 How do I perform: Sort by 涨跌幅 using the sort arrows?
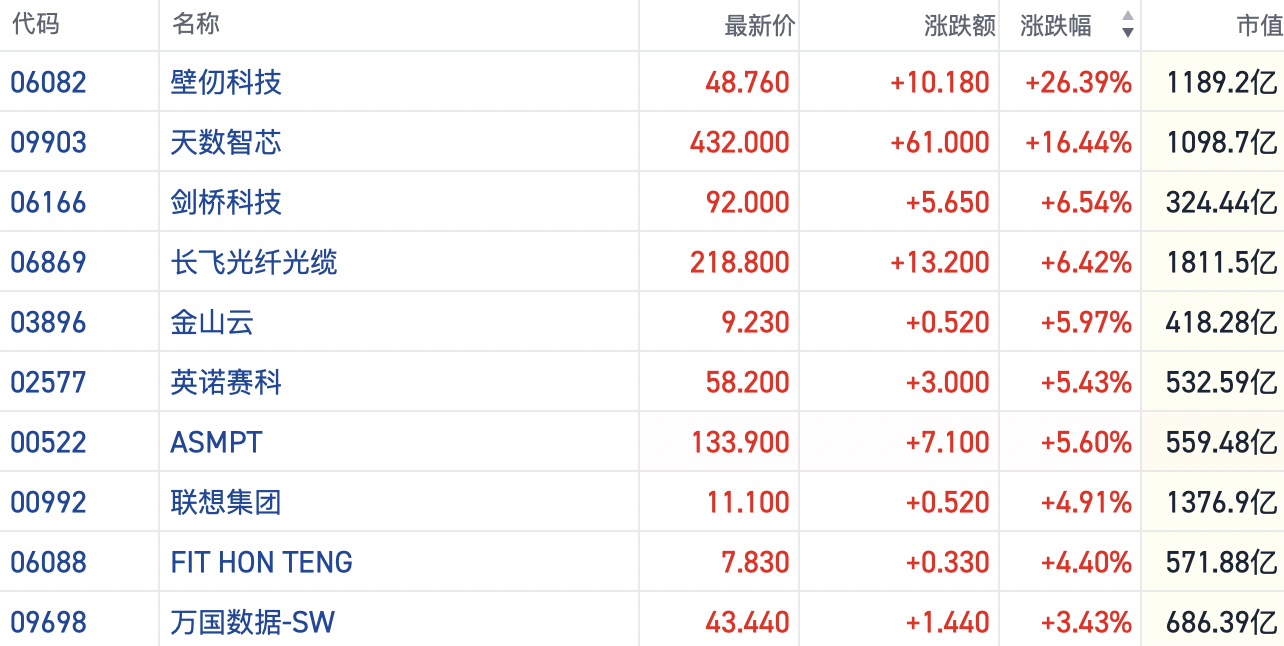1128,25
